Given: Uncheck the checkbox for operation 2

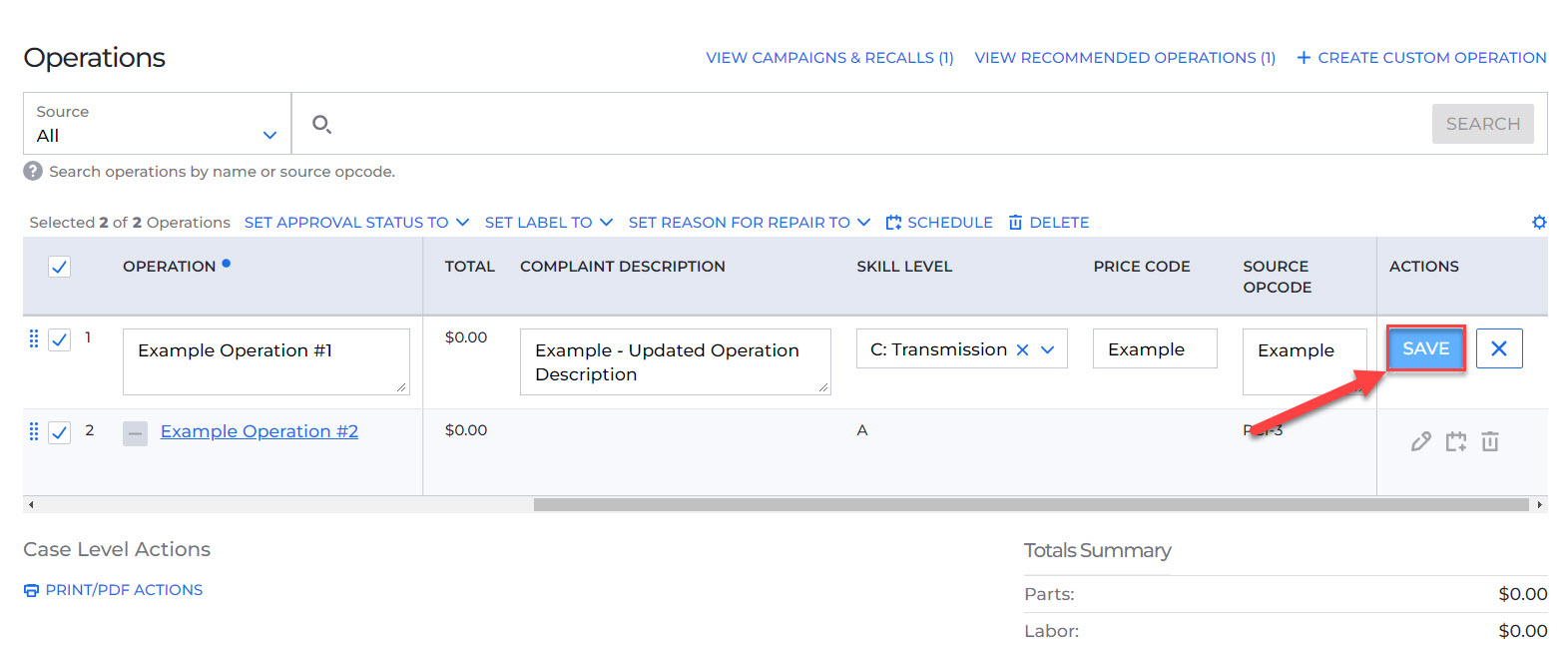Looking at the screenshot, I should pos(60,432).
